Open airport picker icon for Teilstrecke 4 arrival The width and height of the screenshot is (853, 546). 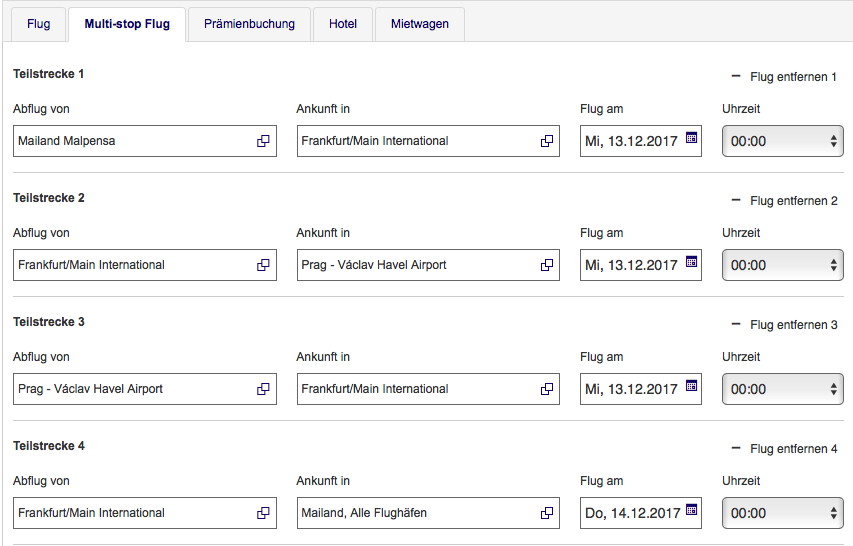point(547,513)
